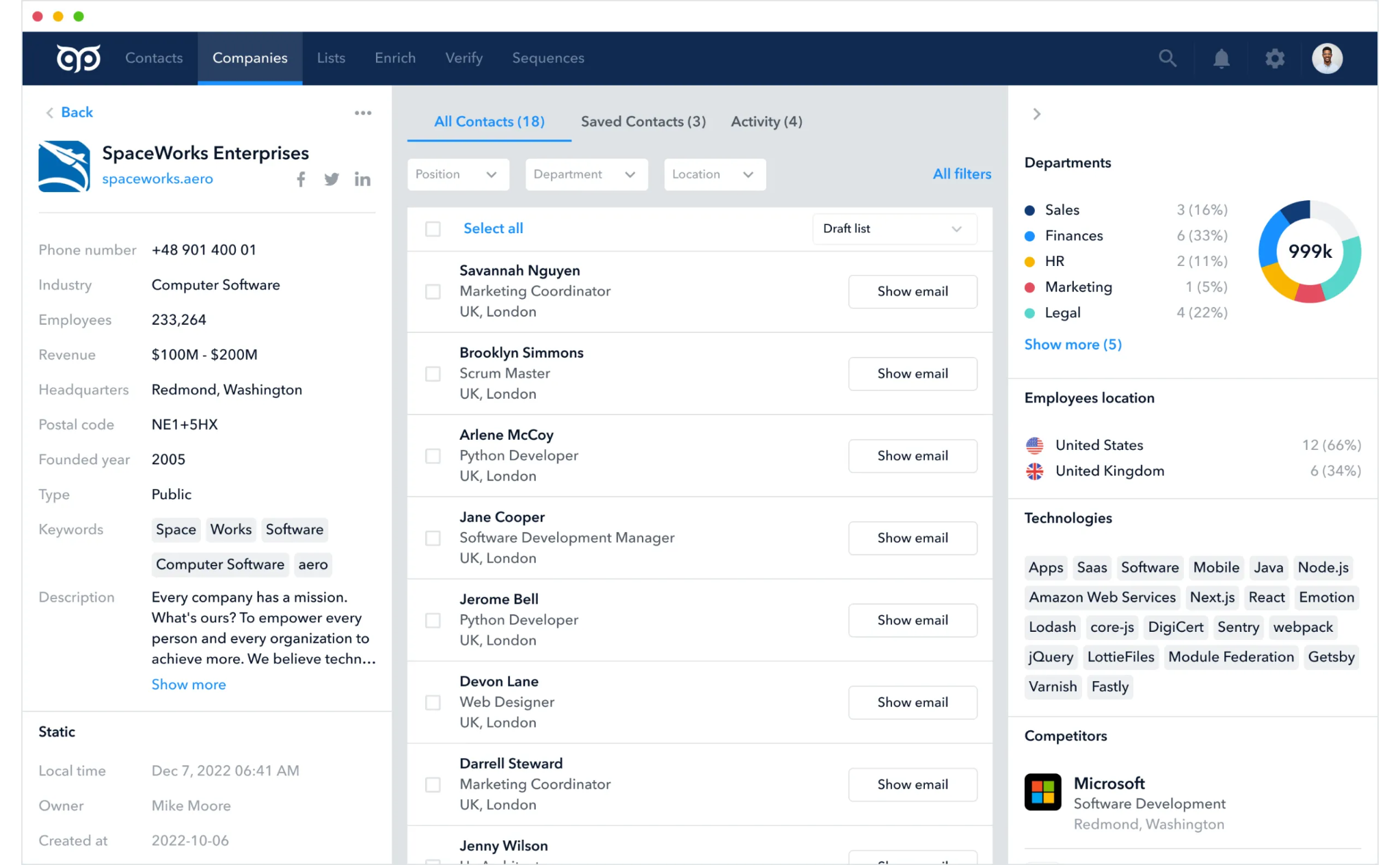Viewport: 1400px width, 865px height.
Task: Select the All Contacts (18) tab
Action: [x=489, y=122]
